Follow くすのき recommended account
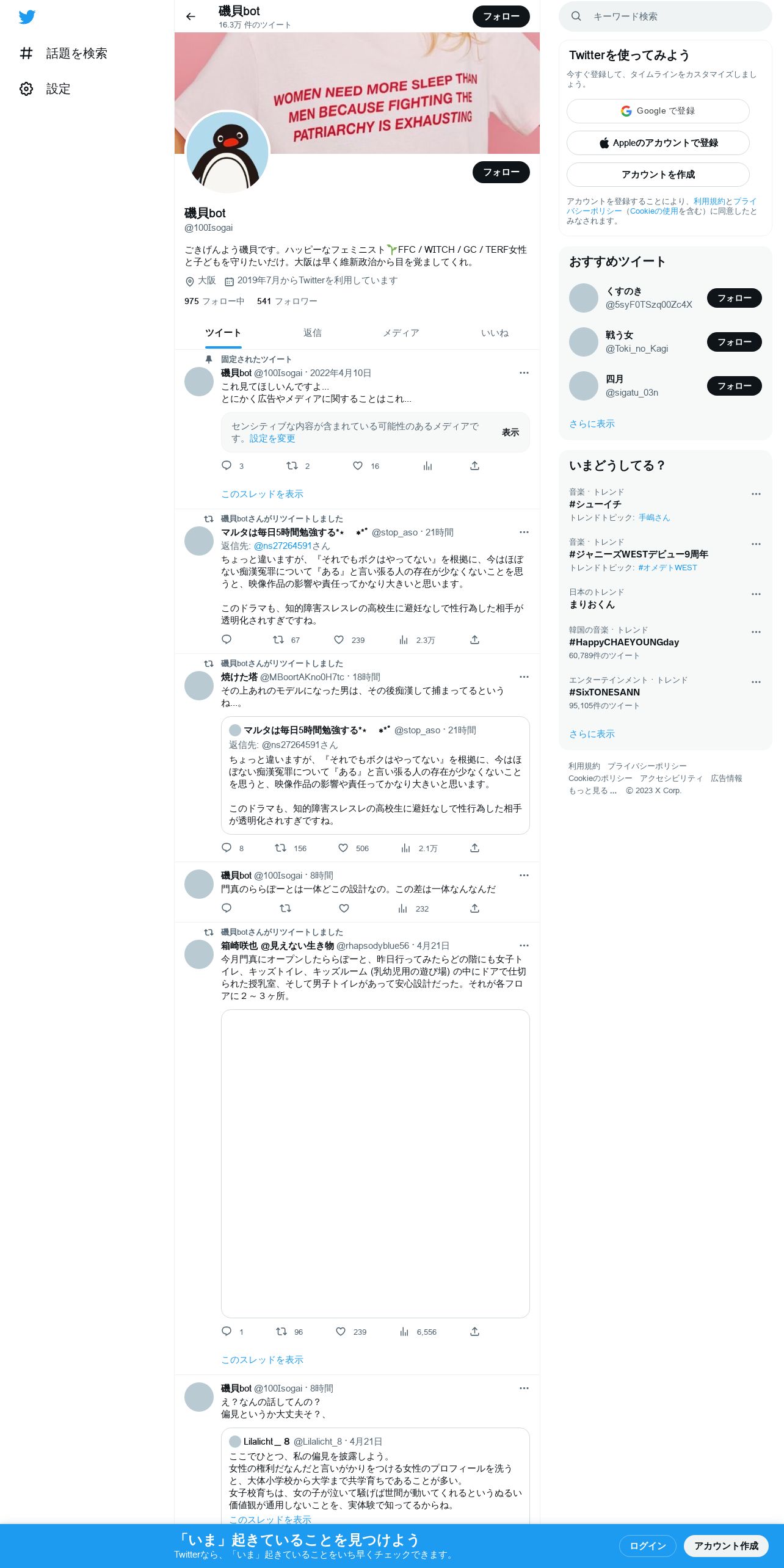The height and width of the screenshot is (1568, 784). pyautogui.click(x=735, y=298)
